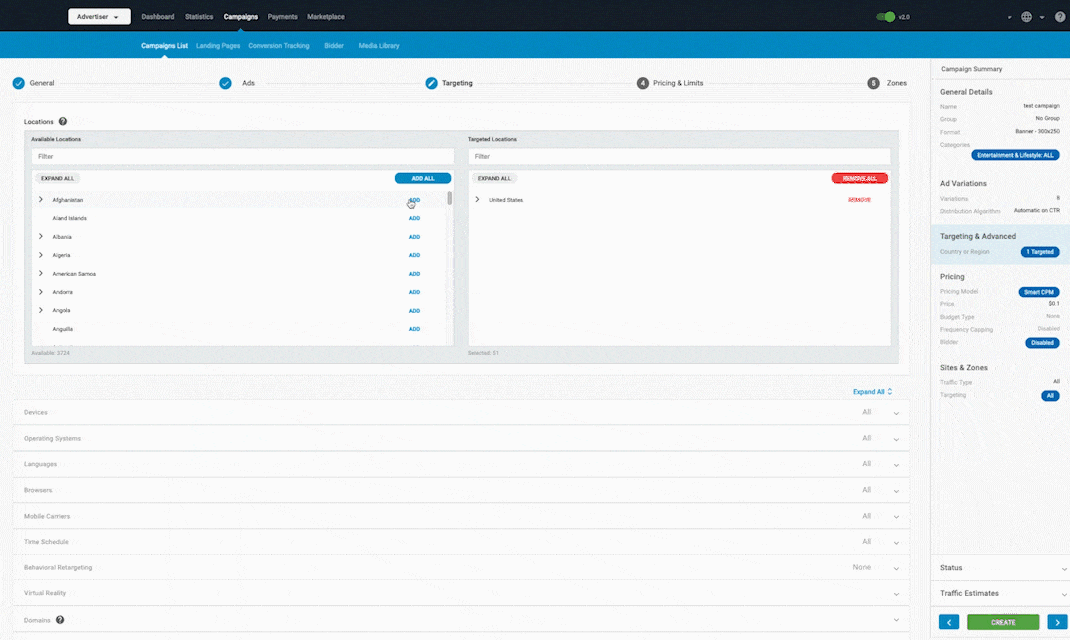Screen dimensions: 1070x640
Task: Expand the Afghanistan location tree item
Action: [x=41, y=200]
